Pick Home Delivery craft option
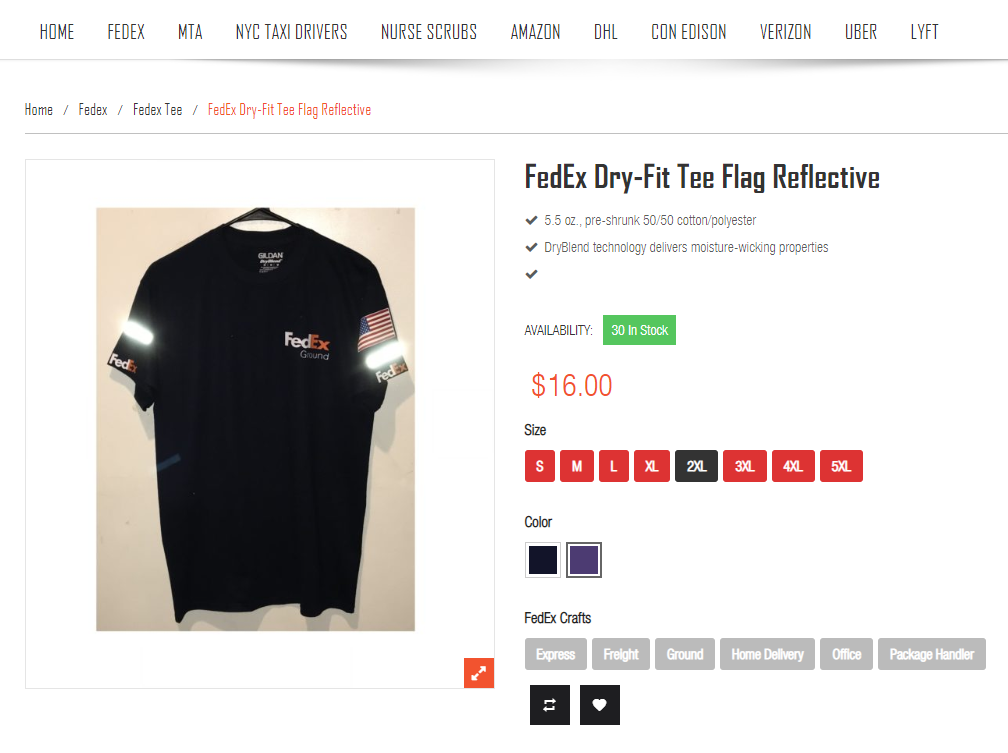The image size is (1008, 753). (767, 654)
